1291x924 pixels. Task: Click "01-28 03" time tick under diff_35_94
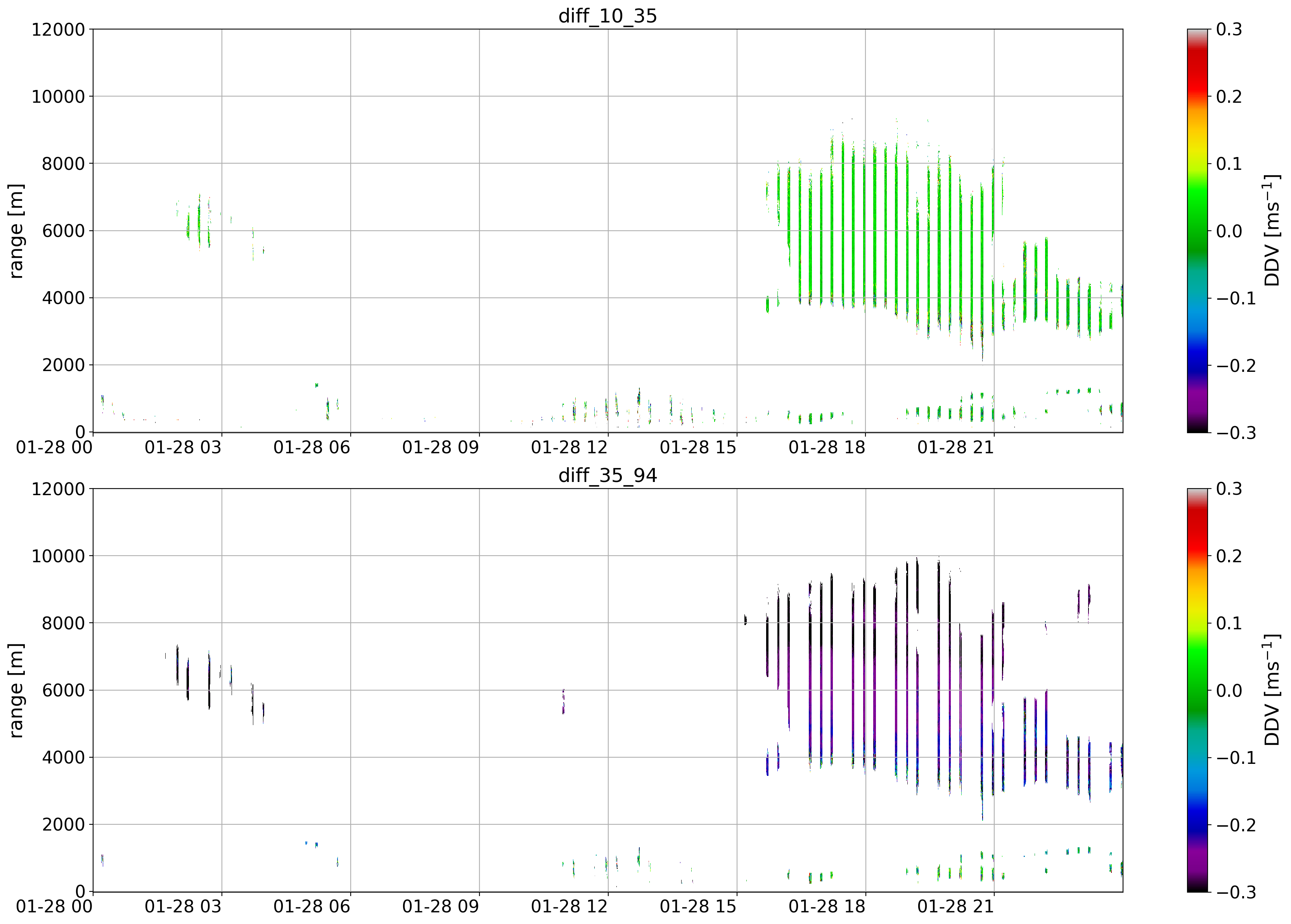[183, 907]
